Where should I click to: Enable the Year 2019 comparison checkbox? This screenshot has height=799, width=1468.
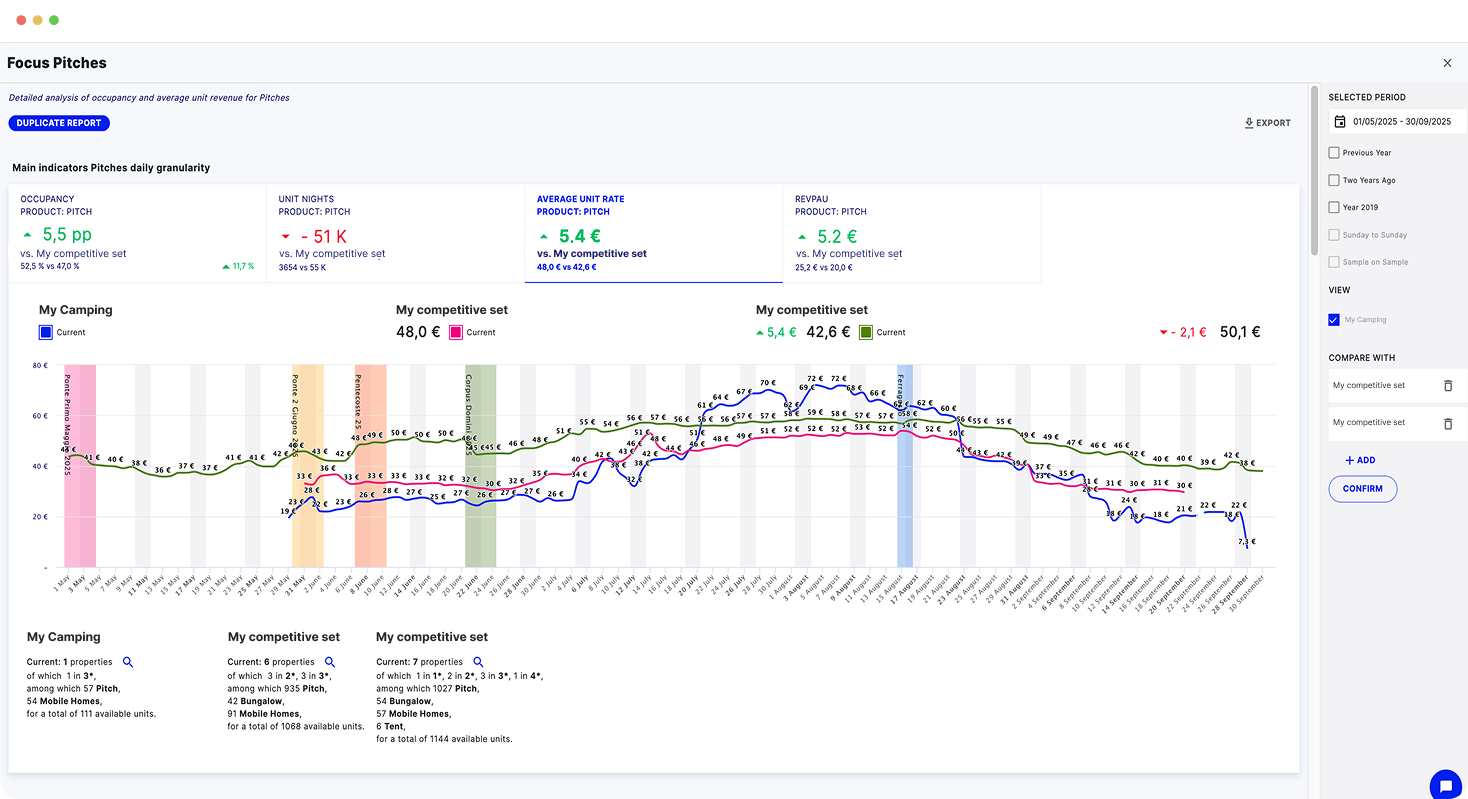coord(1334,208)
